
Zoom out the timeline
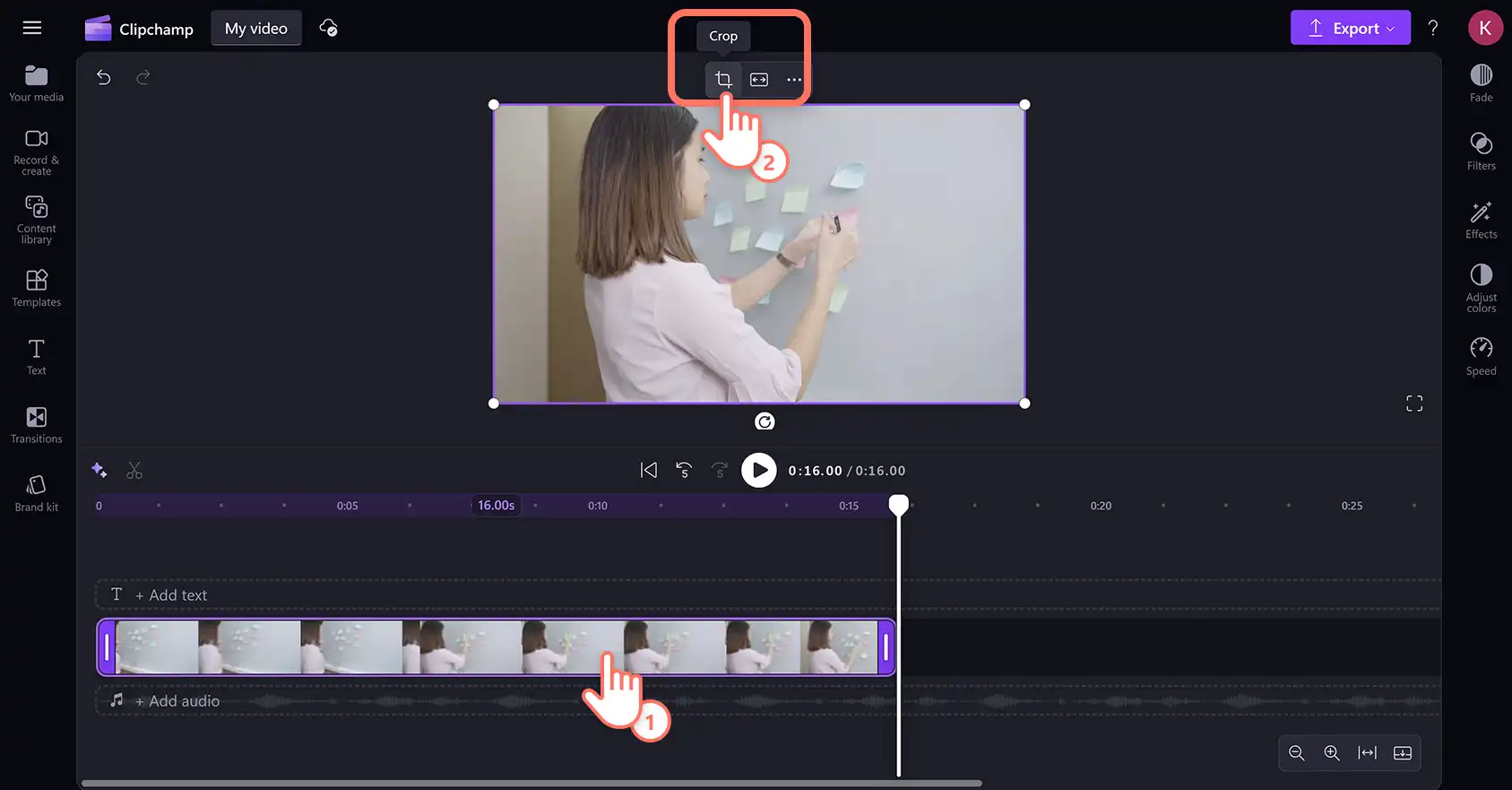[x=1297, y=753]
